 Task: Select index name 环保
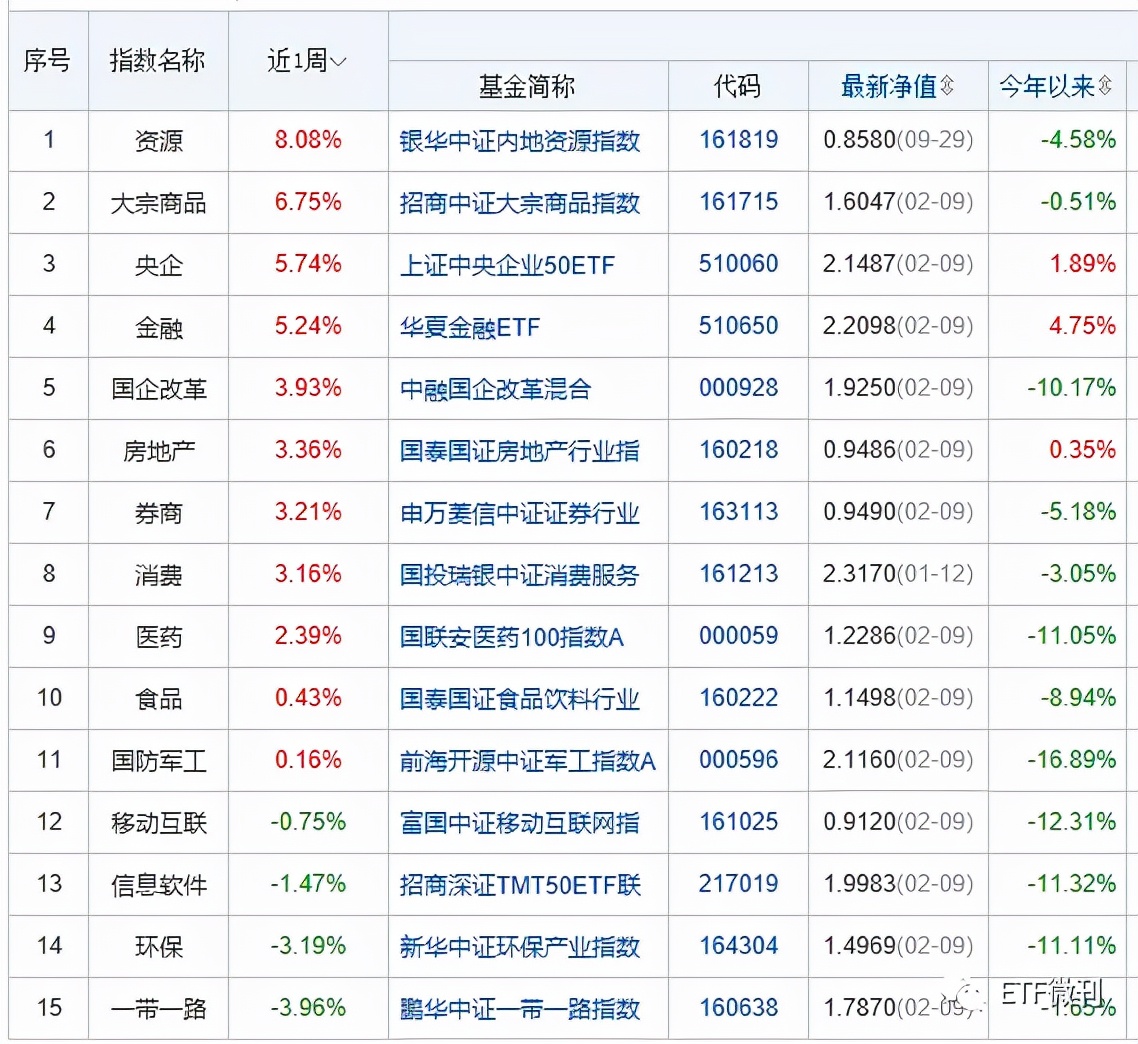[x=159, y=947]
